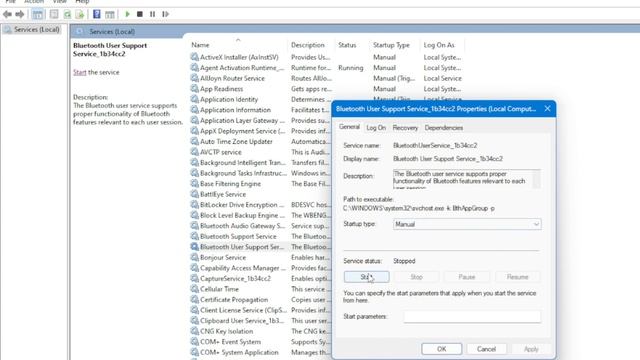This screenshot has height=360, width=640.
Task: Switch to the General tab
Action: [349, 127]
